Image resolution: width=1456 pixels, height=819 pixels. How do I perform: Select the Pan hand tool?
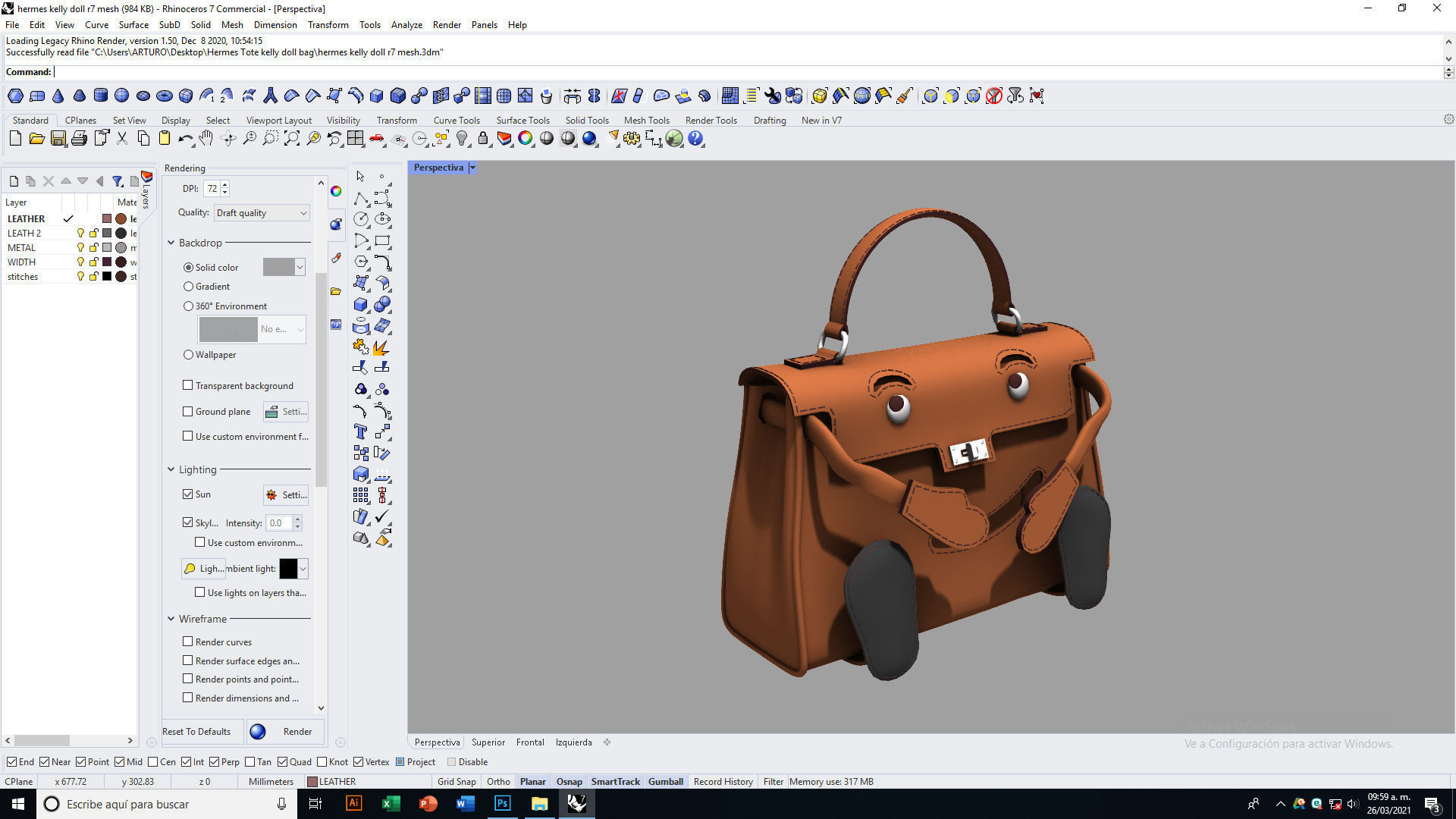[206, 139]
